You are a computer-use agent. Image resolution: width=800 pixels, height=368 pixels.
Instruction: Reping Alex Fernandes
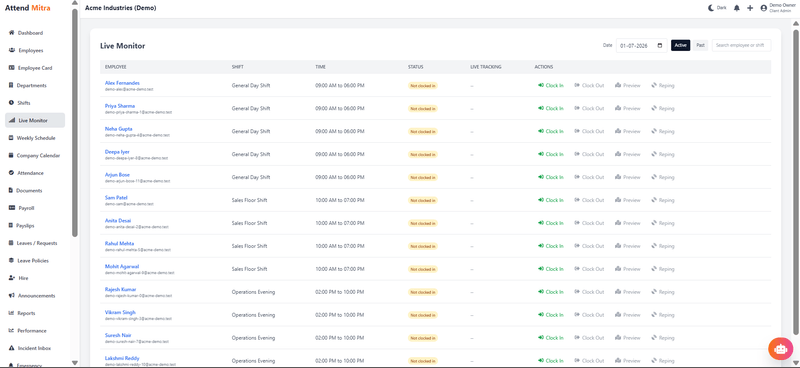(663, 85)
